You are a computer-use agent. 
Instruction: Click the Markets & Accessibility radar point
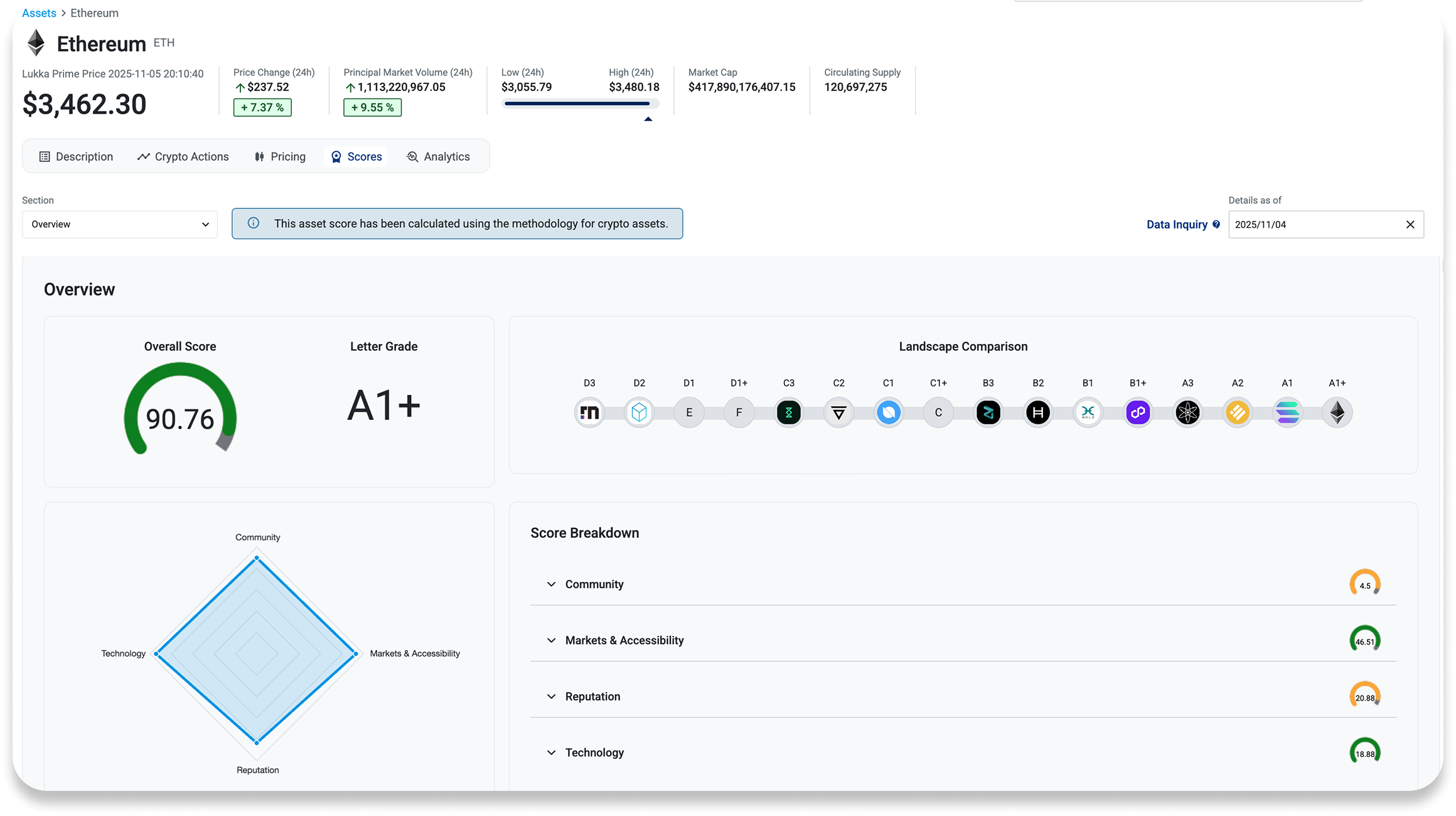click(356, 654)
